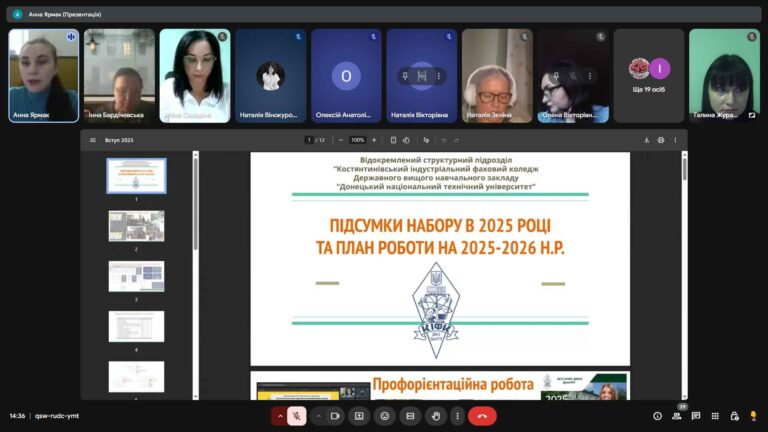Zoom out the PDF with minus button
Viewport: 768px width, 432px height.
tap(340, 140)
